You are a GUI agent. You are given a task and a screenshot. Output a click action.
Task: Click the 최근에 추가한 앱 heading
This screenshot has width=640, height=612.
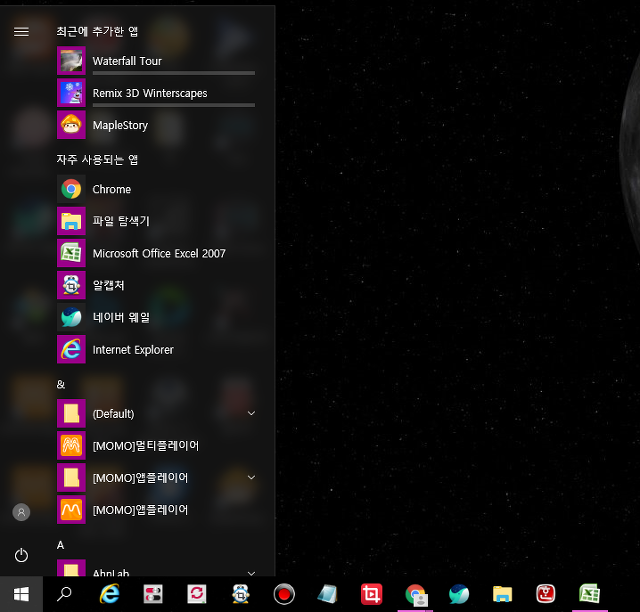(x=97, y=31)
